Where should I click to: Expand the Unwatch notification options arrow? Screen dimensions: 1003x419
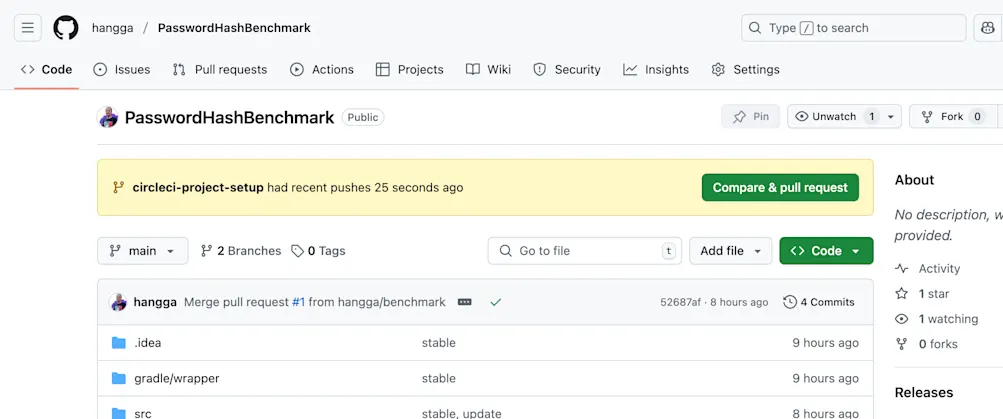[890, 117]
